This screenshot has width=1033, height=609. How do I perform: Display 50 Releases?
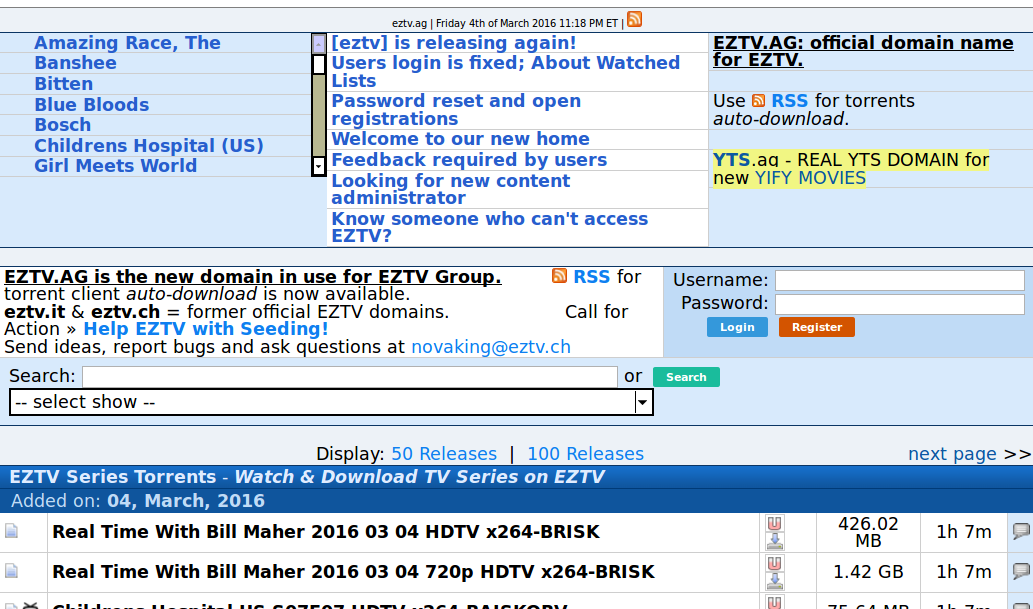(444, 454)
